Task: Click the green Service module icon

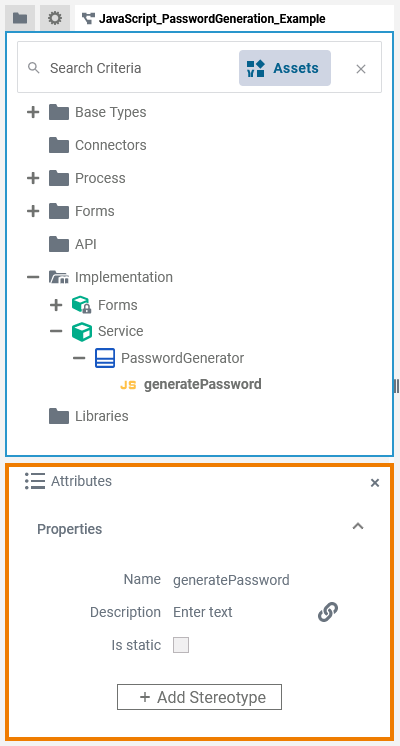Action: coord(81,332)
